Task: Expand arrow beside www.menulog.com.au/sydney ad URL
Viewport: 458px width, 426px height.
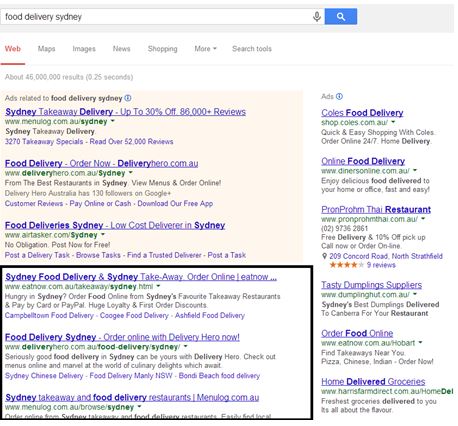Action: [x=113, y=121]
